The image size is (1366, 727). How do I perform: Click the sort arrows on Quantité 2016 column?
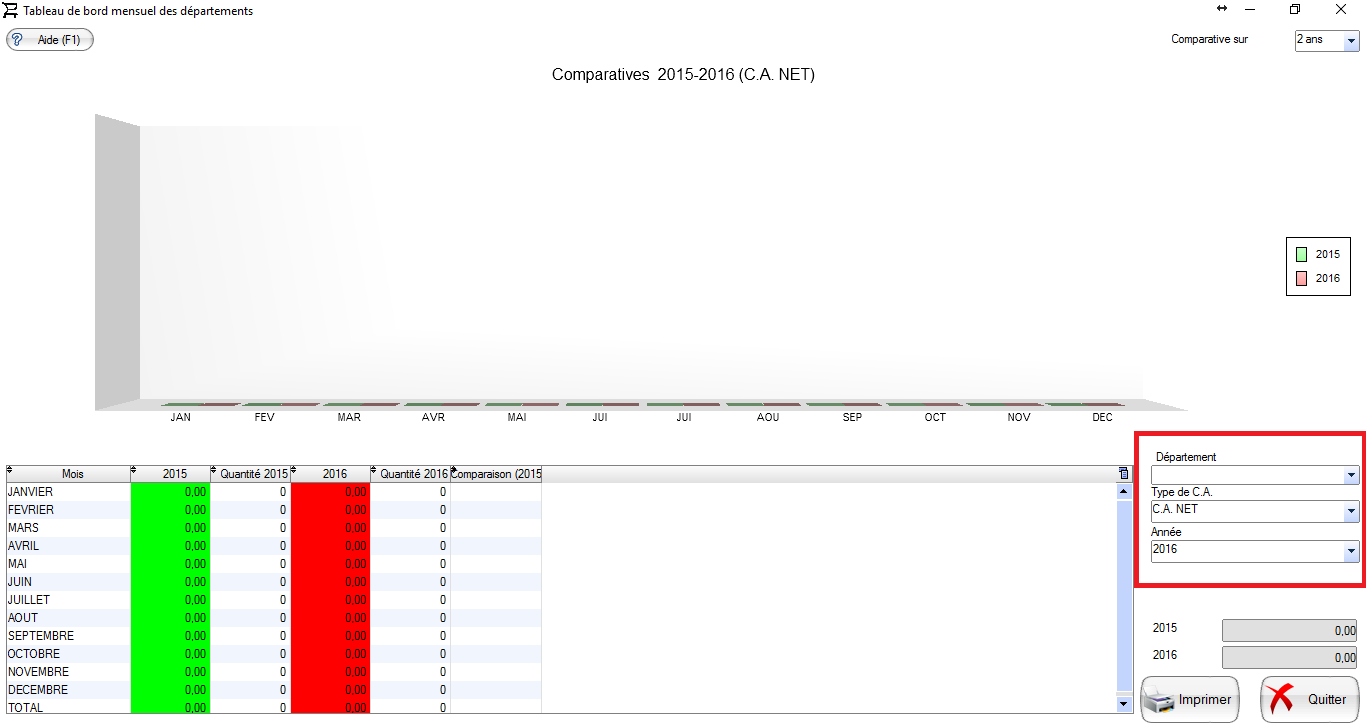click(375, 470)
